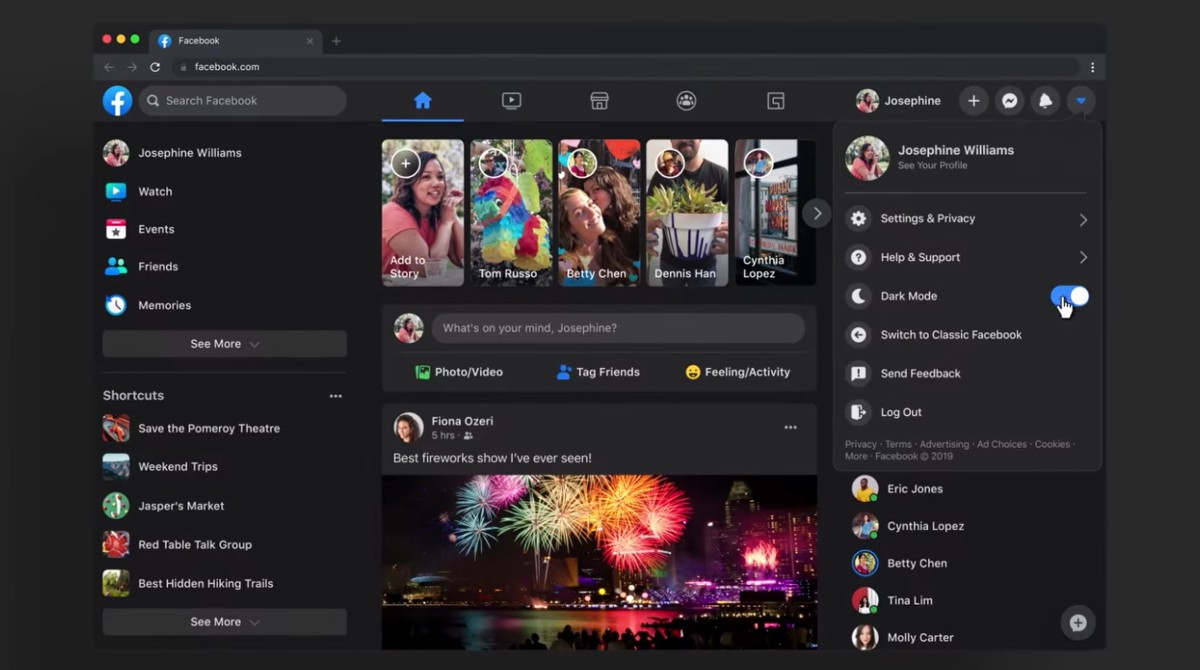
Task: Click the Tag Friends button
Action: click(598, 372)
